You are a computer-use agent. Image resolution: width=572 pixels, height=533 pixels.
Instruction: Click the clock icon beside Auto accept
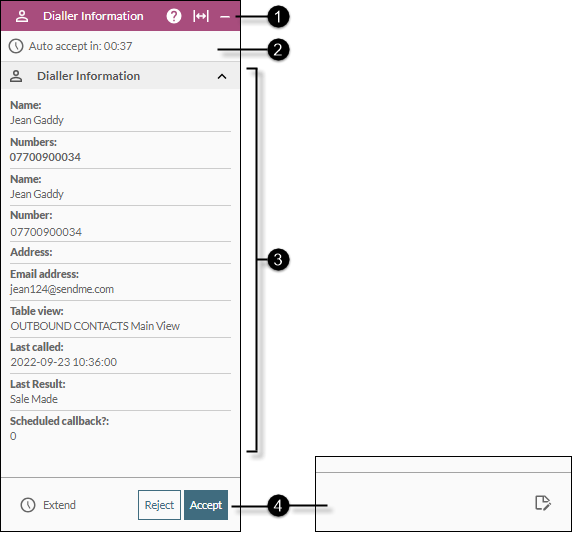click(x=16, y=46)
